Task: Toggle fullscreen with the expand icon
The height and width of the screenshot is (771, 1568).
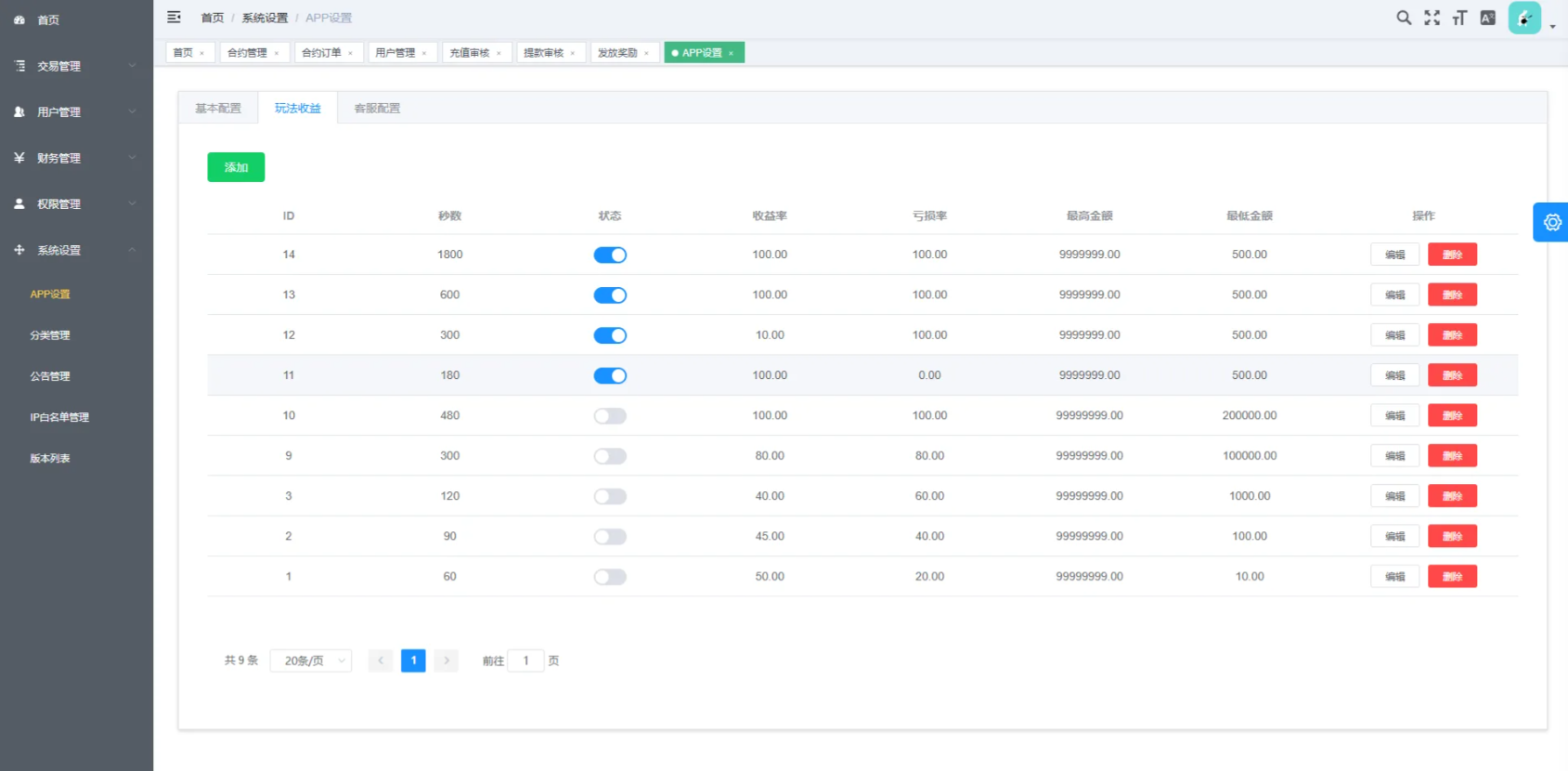Action: click(x=1432, y=18)
